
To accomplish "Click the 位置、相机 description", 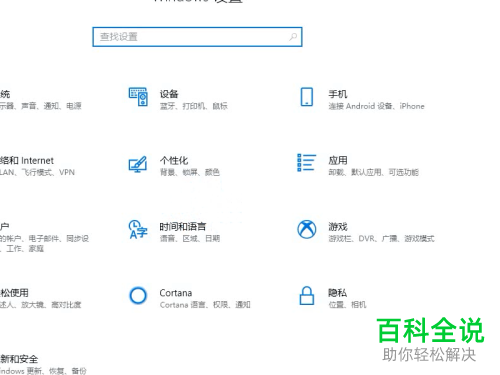I will (347, 305).
